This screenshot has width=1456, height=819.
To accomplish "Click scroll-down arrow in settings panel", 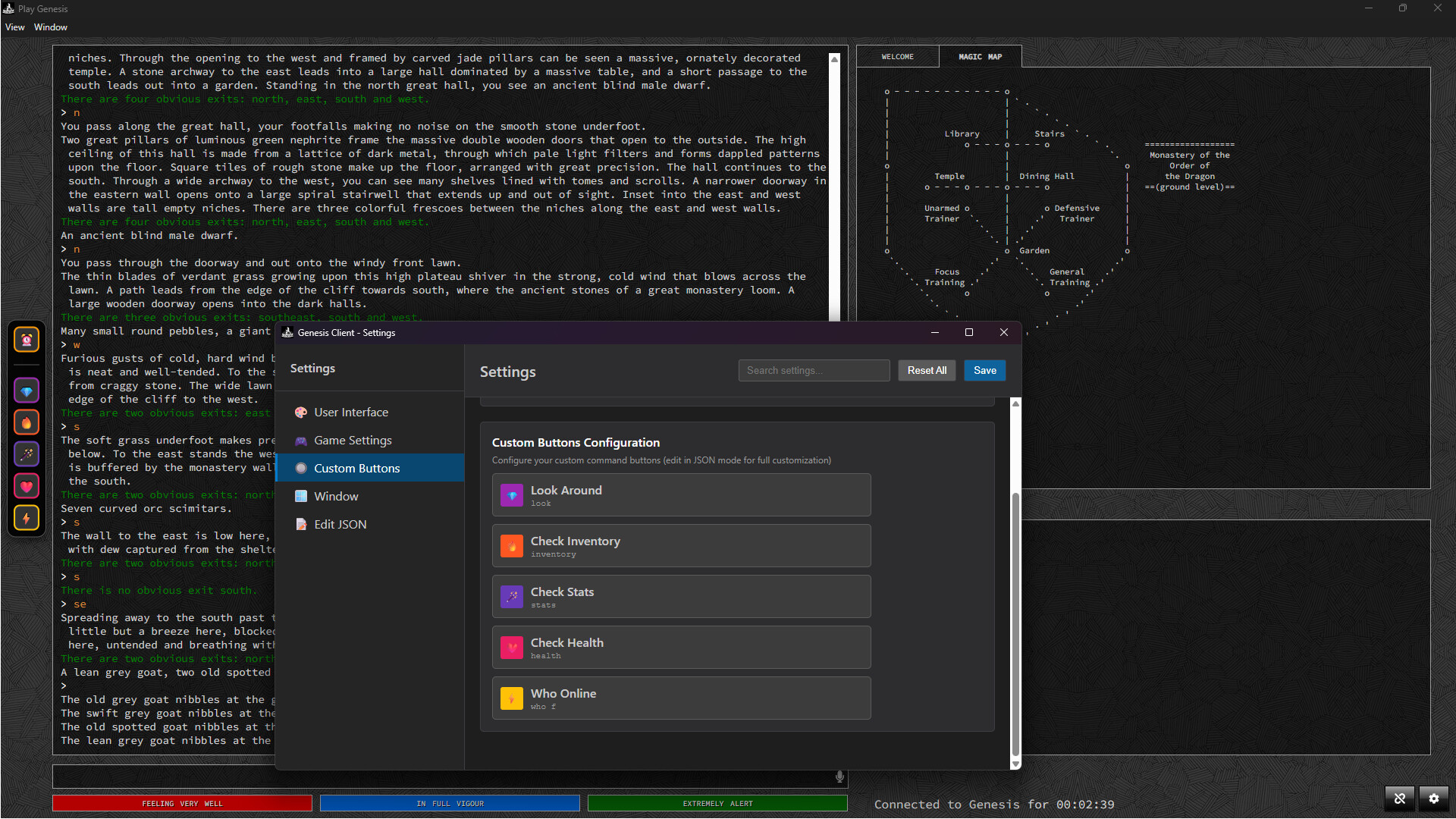I will (x=1015, y=764).
